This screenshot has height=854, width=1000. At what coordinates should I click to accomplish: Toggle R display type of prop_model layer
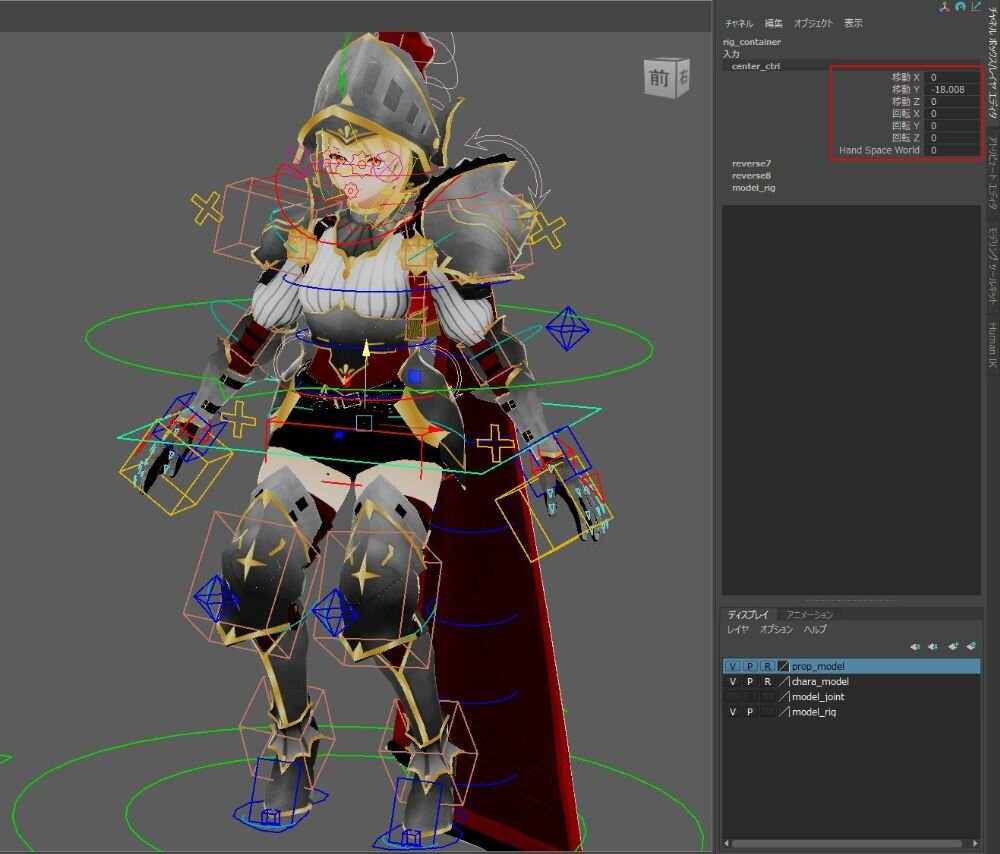767,666
